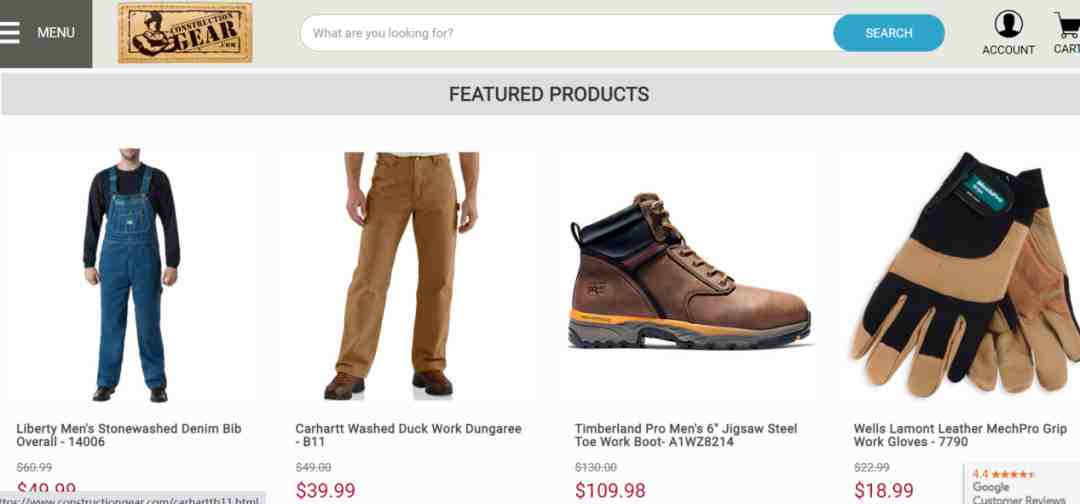Image resolution: width=1080 pixels, height=504 pixels.
Task: Open the Account profile icon
Action: point(1008,25)
